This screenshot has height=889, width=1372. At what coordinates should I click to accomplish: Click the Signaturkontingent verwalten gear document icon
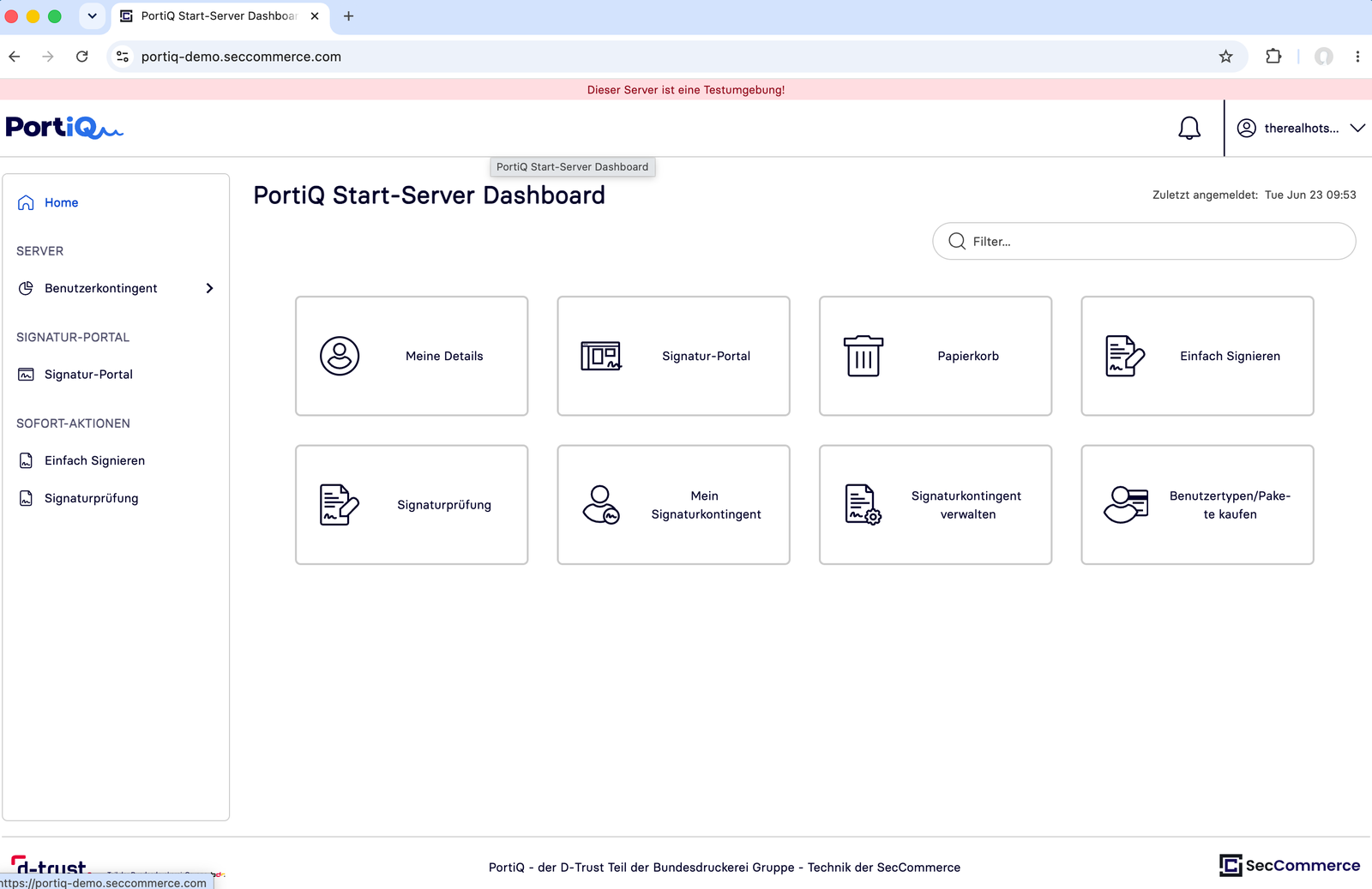864,505
